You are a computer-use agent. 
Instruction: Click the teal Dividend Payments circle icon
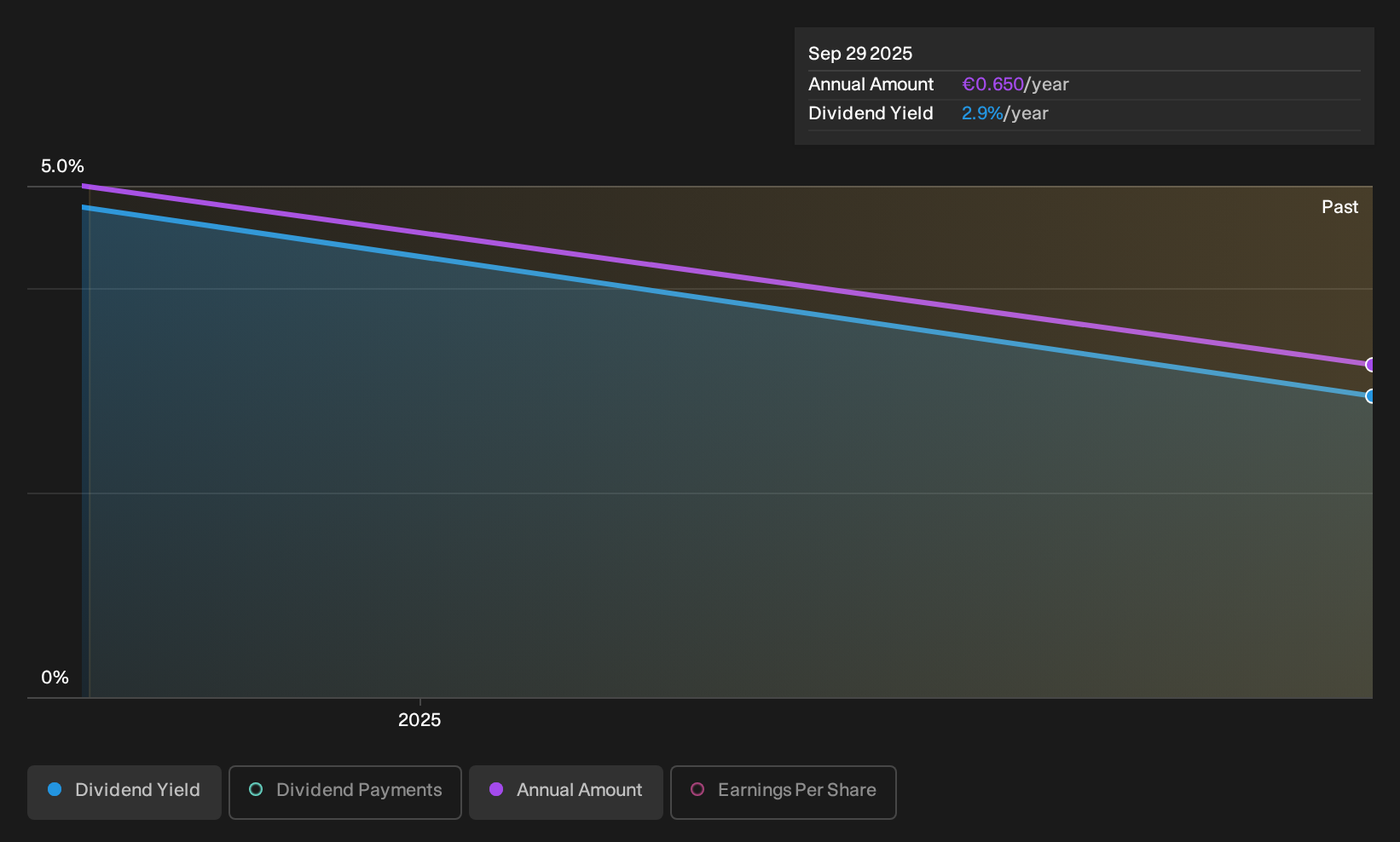tap(256, 789)
